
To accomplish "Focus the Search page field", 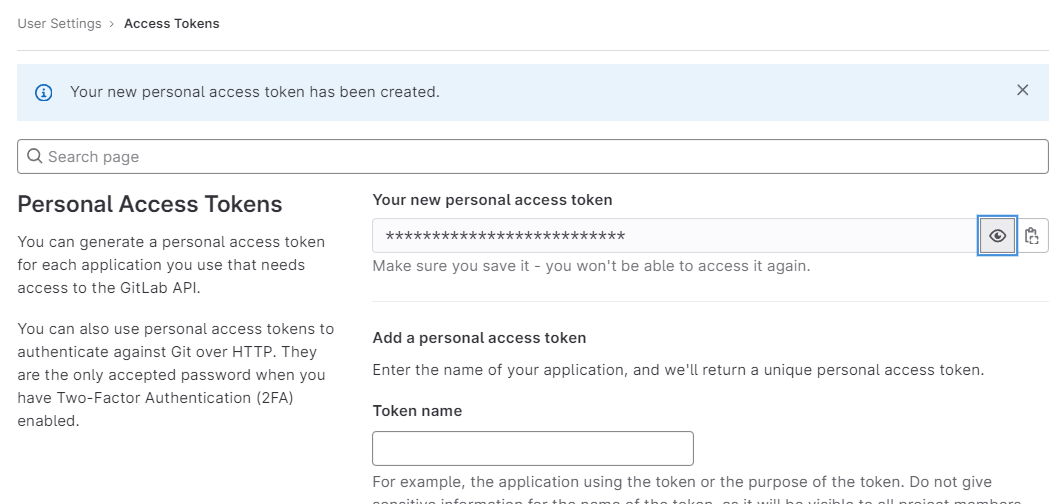I will click(x=540, y=156).
